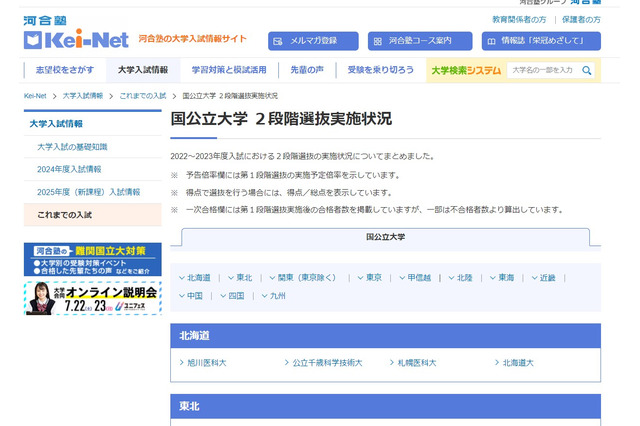Jump to 関東（東京除く） region anchor
This screenshot has height=426, width=640.
[302, 278]
